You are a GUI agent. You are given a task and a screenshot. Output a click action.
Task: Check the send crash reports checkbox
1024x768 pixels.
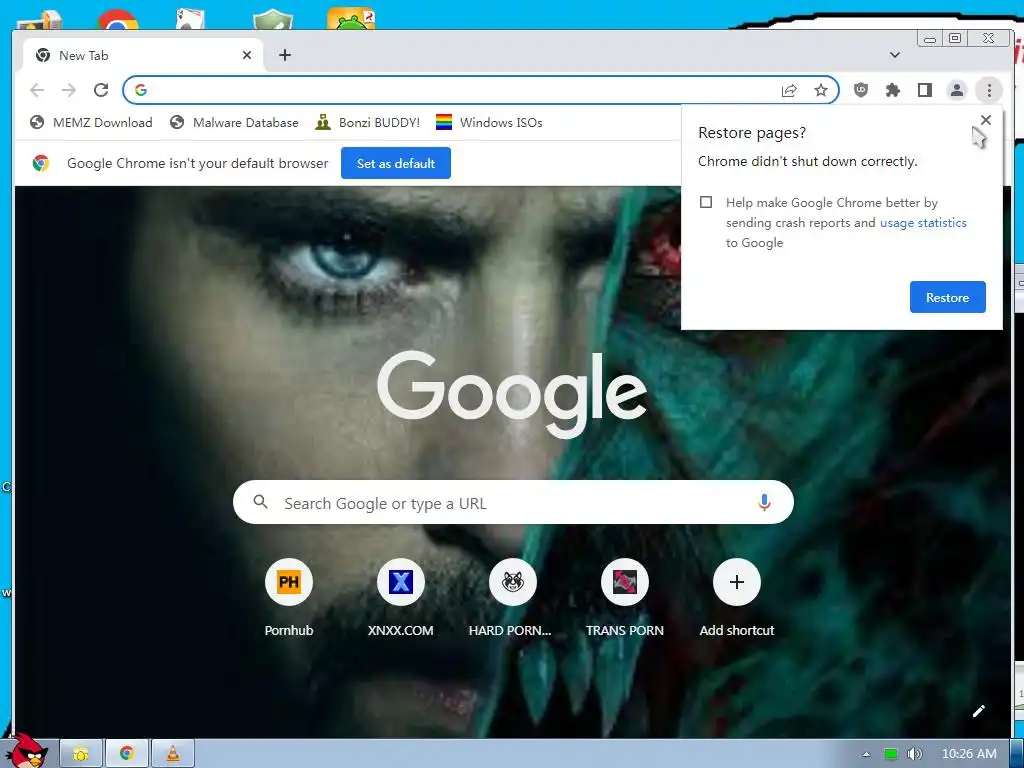point(706,202)
